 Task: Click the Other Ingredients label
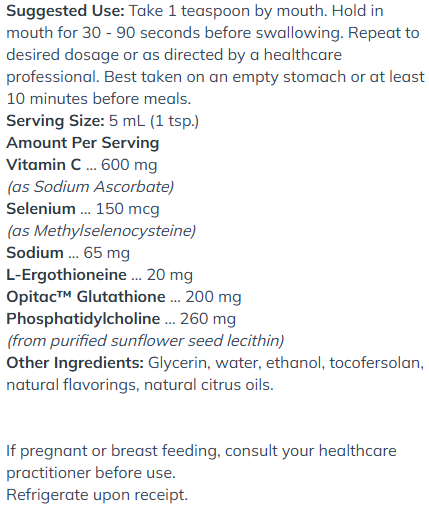click(x=75, y=363)
